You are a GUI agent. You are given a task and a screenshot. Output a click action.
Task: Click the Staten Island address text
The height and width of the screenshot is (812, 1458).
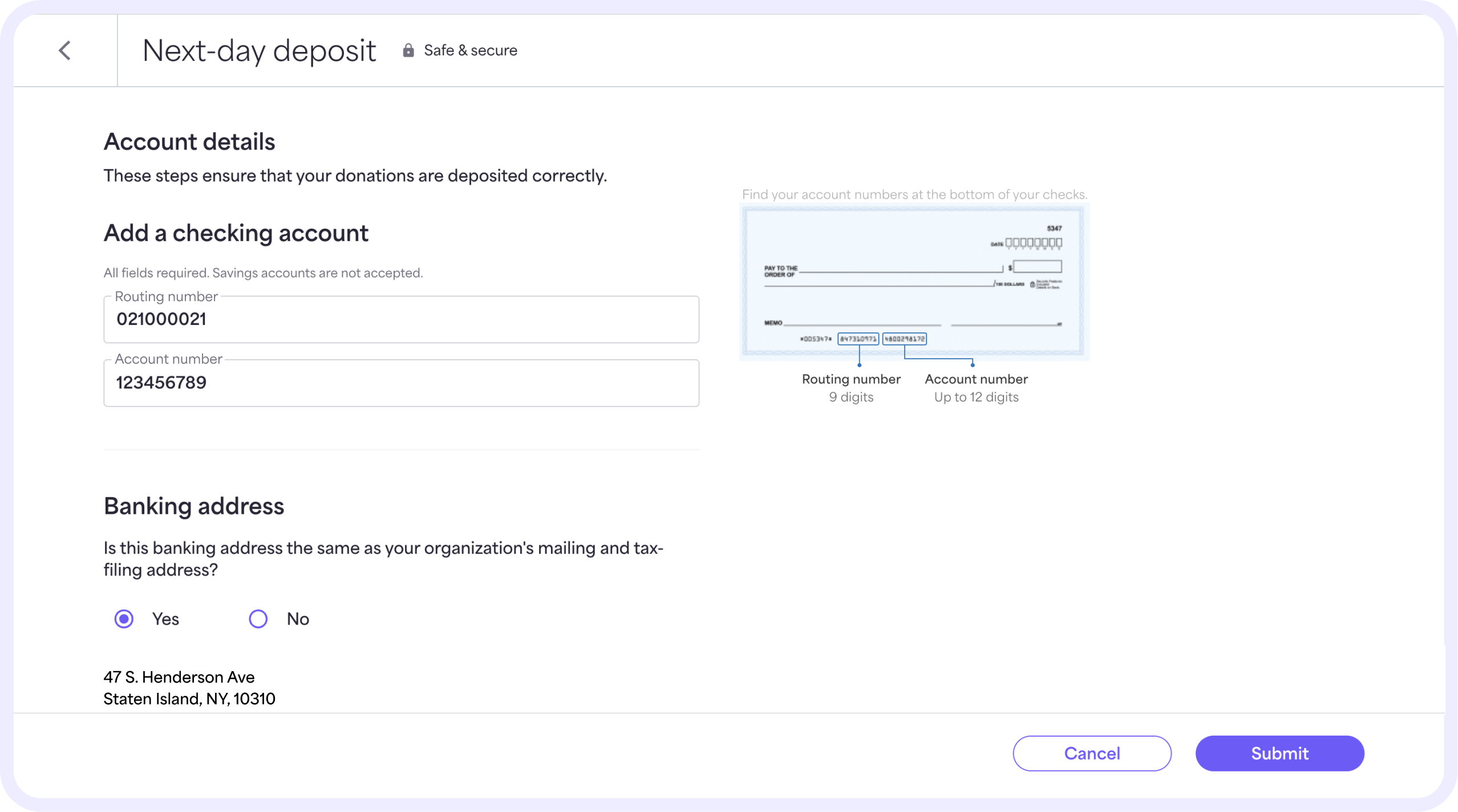[189, 699]
